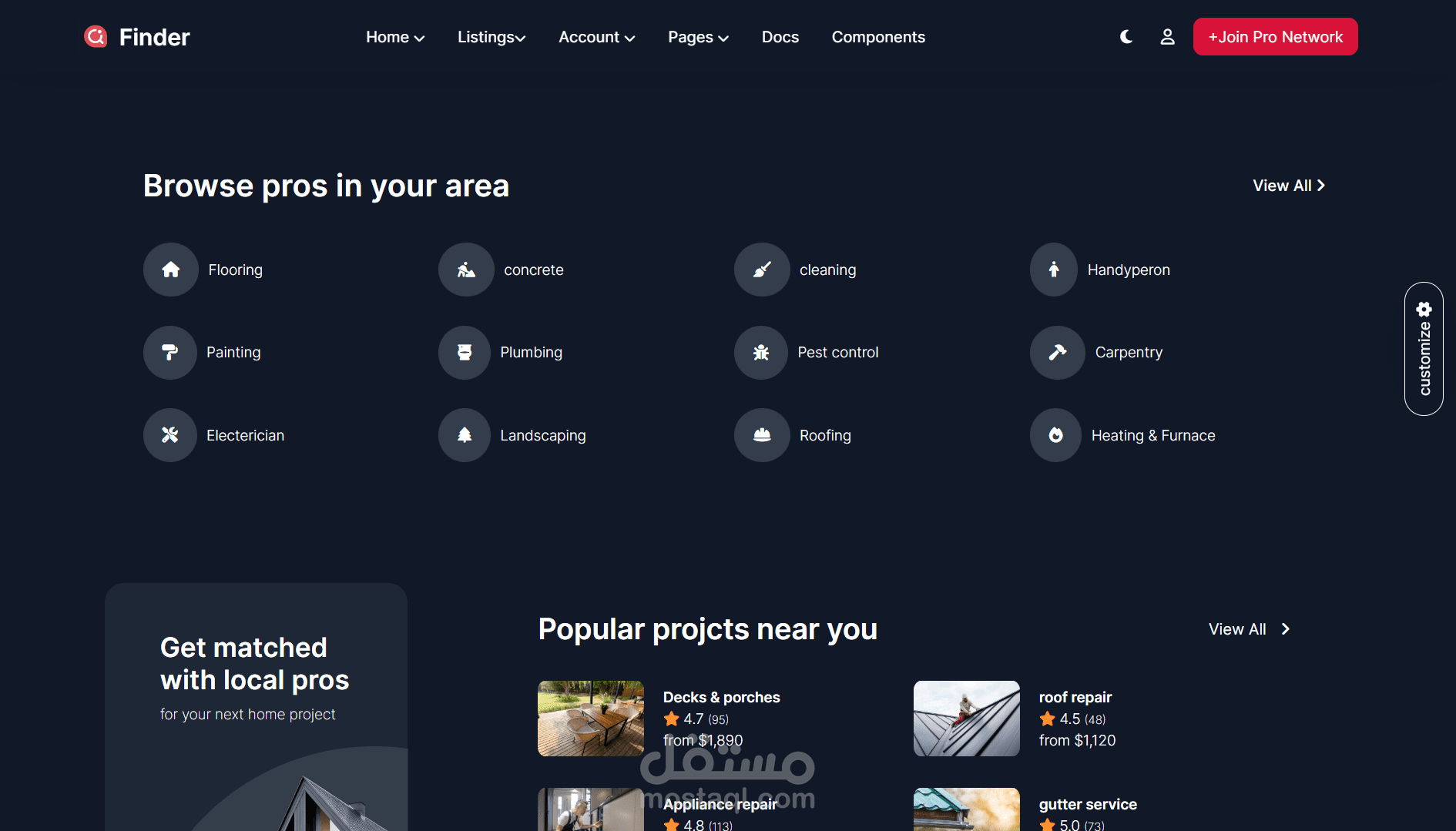Click the +Join Pro Network button
The height and width of the screenshot is (831, 1456).
1276,36
